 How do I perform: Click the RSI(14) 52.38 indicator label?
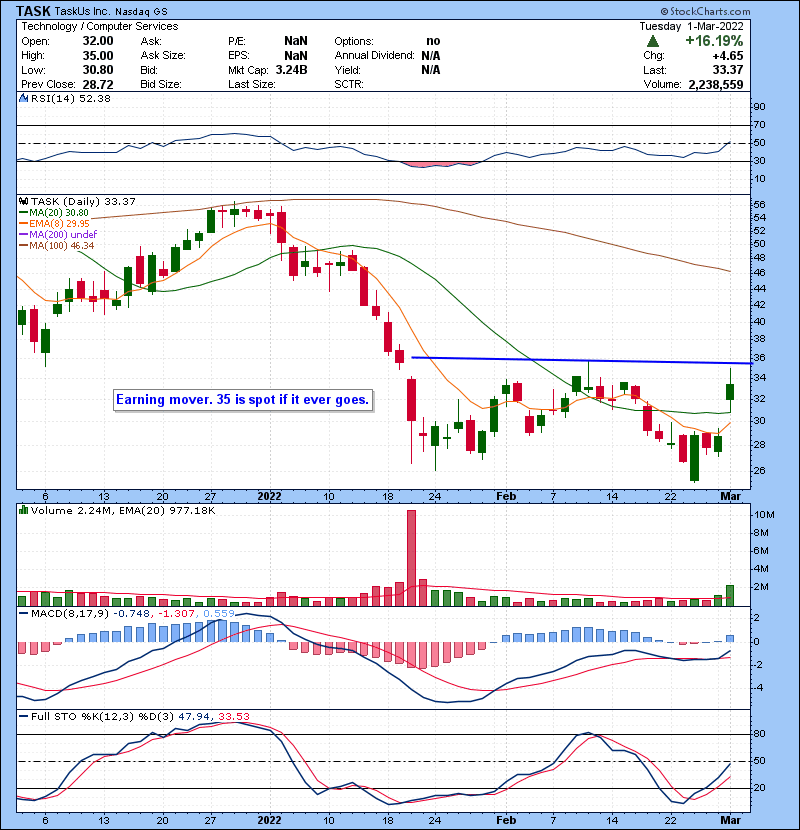point(70,98)
